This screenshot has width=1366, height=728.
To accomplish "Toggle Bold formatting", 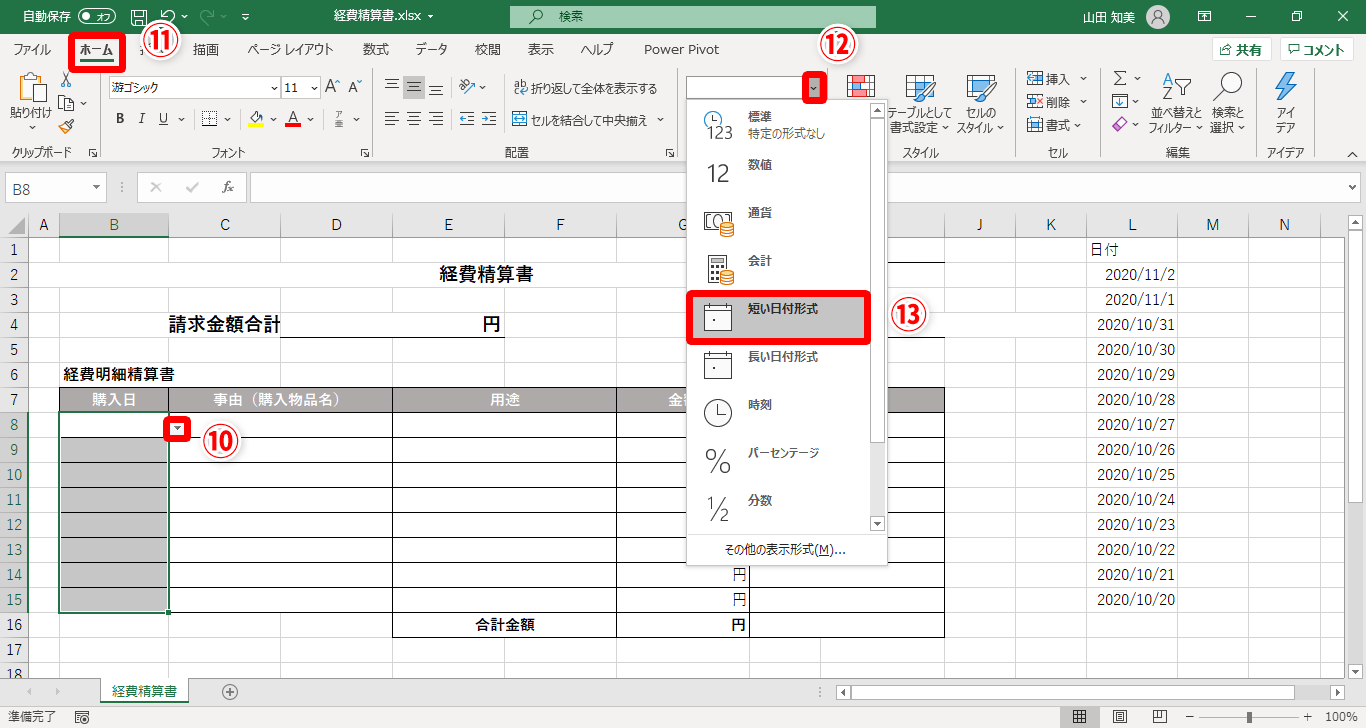I will (120, 119).
